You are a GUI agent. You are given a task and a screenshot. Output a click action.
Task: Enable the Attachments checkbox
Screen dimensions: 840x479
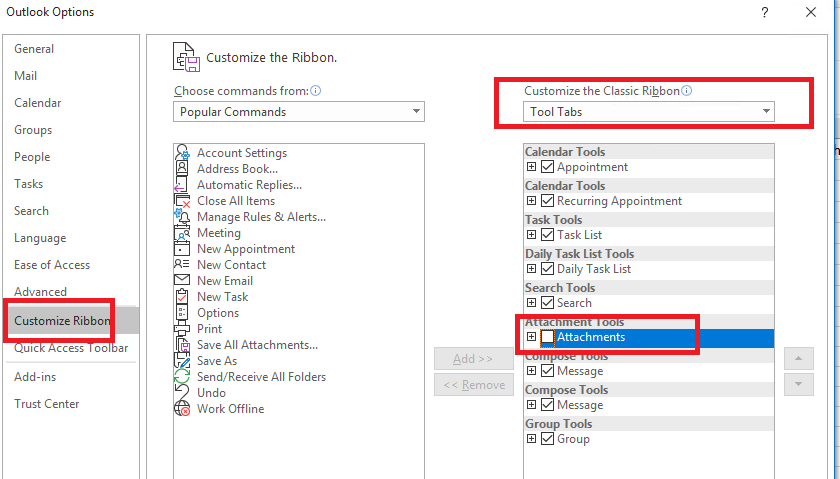547,336
